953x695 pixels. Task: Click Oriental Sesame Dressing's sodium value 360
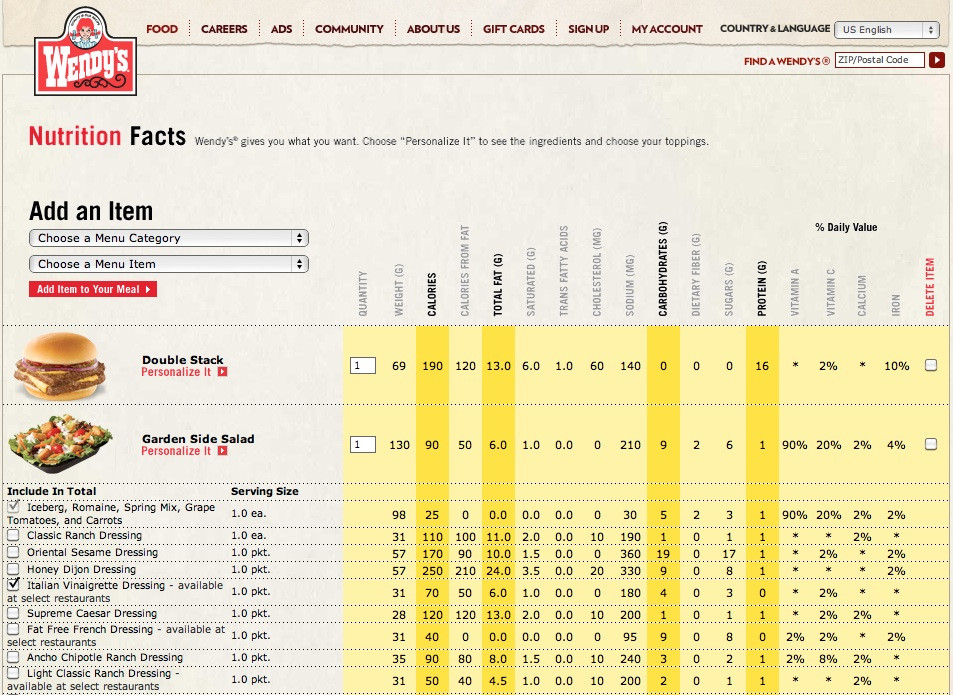click(x=630, y=553)
